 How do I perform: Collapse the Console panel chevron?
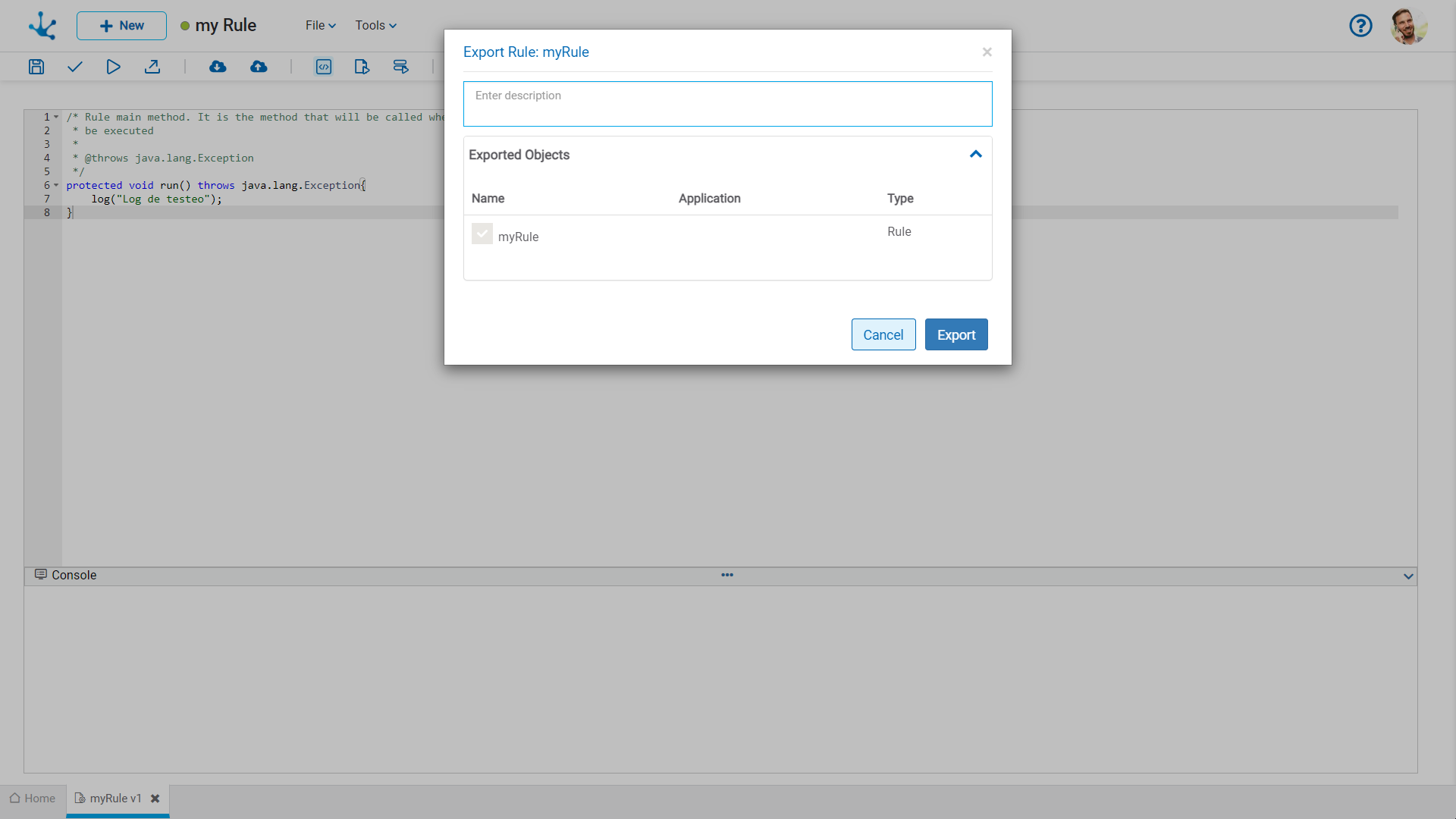[x=1408, y=576]
